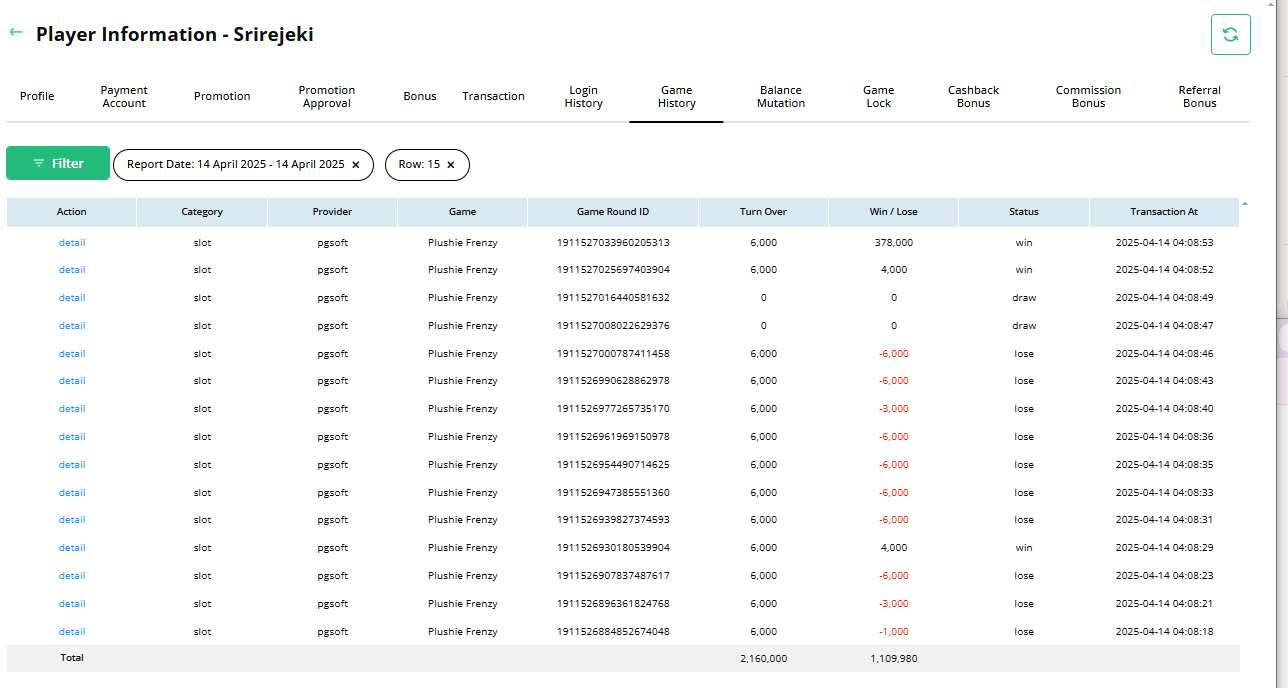This screenshot has width=1288, height=688.
Task: Click win status at 04:08:29 row
Action: (x=1024, y=548)
